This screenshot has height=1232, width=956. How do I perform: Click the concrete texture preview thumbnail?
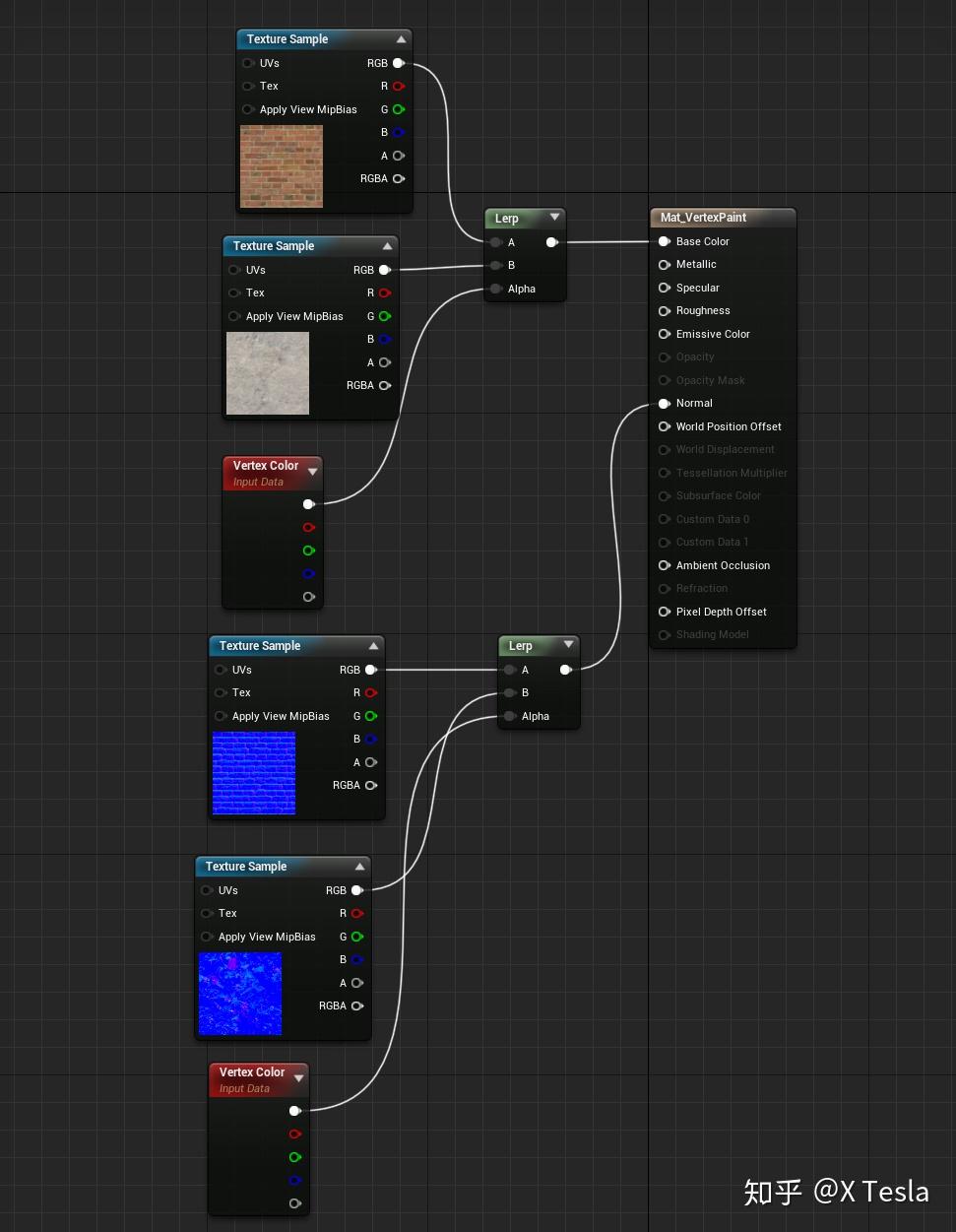point(267,372)
